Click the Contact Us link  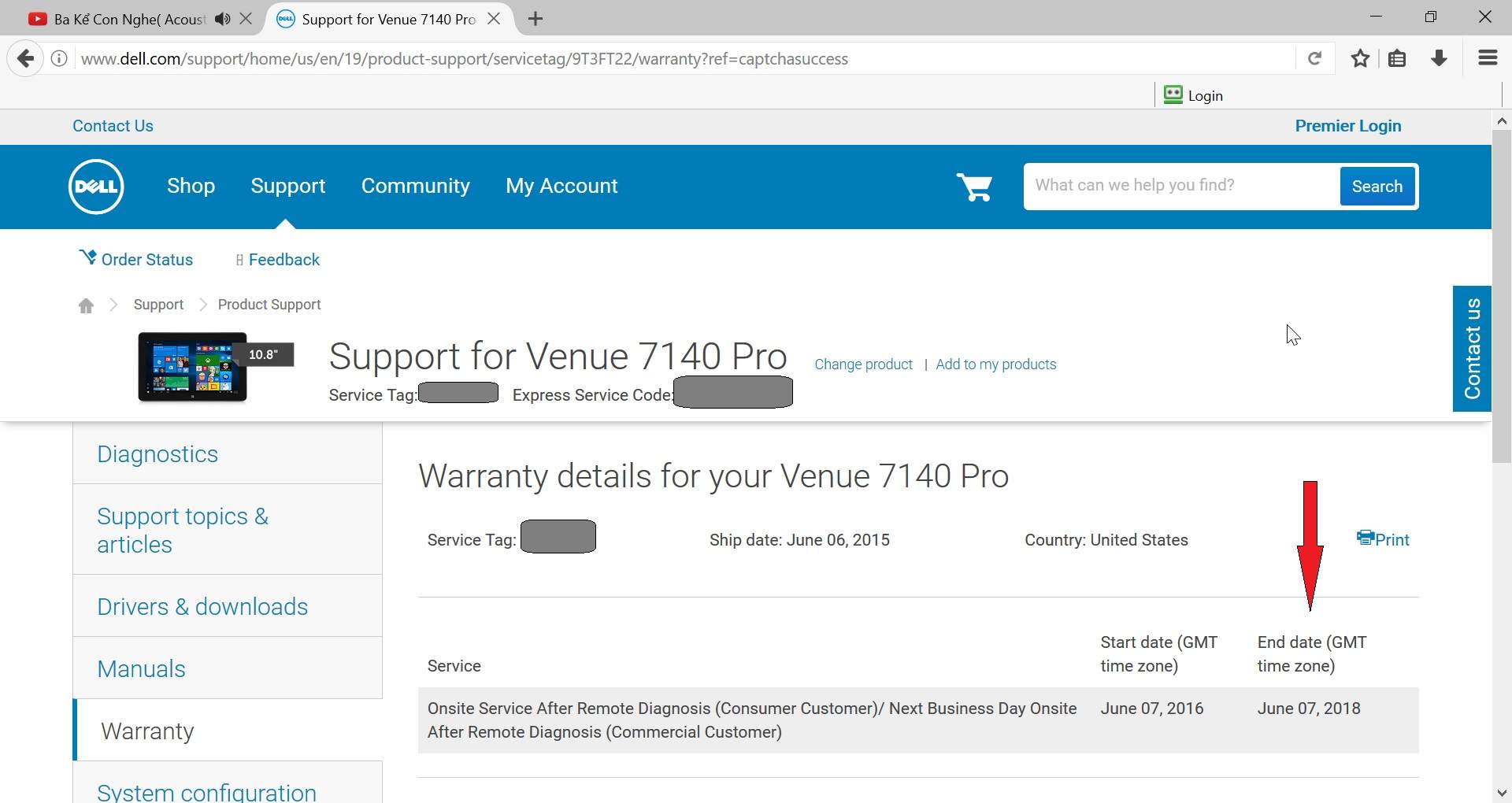click(113, 126)
